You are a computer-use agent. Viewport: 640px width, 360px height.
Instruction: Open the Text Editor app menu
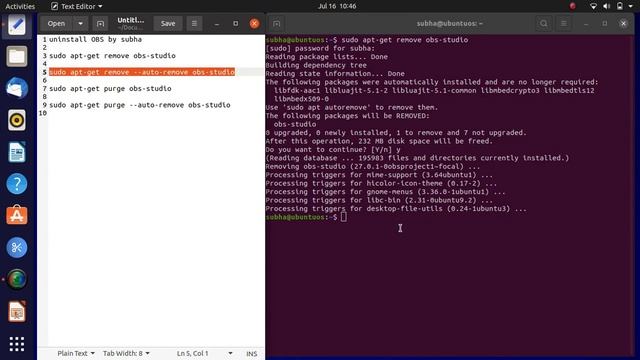coord(77,6)
